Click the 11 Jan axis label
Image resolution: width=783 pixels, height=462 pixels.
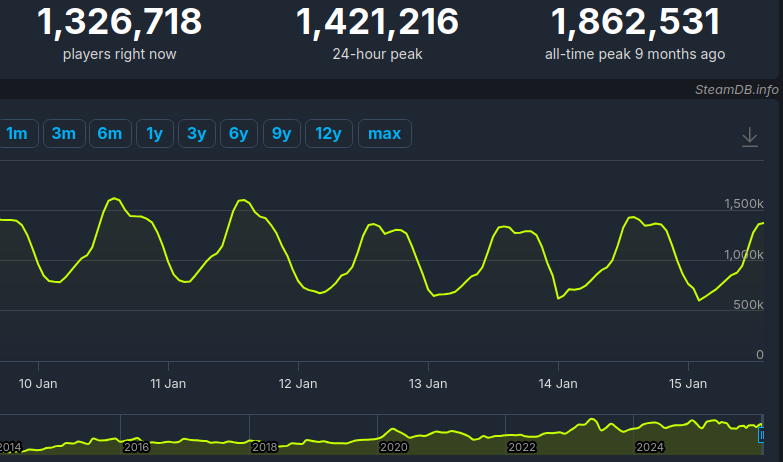pyautogui.click(x=168, y=384)
